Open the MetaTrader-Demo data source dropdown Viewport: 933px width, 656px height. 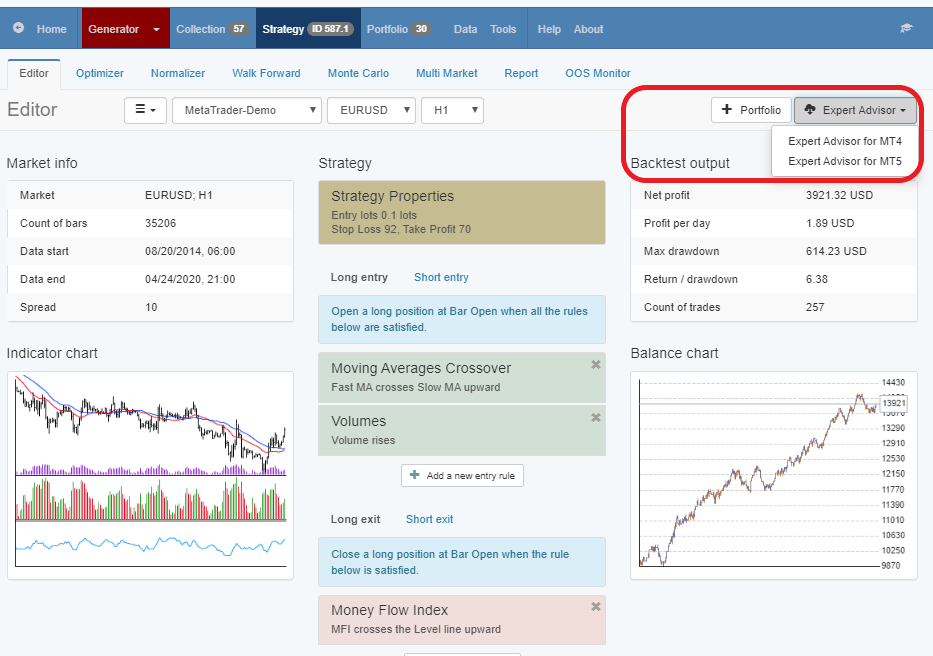pyautogui.click(x=247, y=110)
